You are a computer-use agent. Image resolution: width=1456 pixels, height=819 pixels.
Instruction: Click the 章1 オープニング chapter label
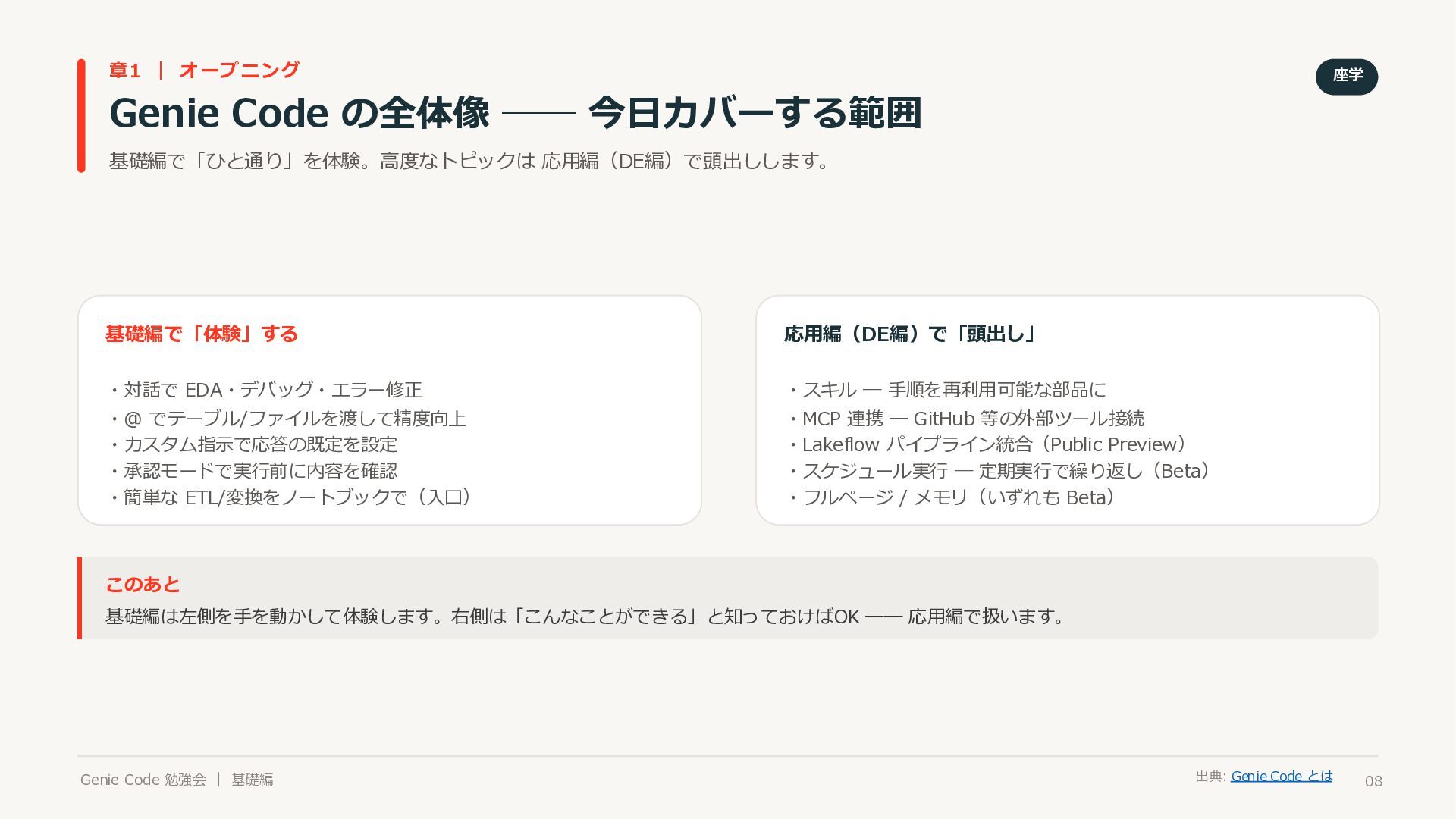click(x=205, y=71)
